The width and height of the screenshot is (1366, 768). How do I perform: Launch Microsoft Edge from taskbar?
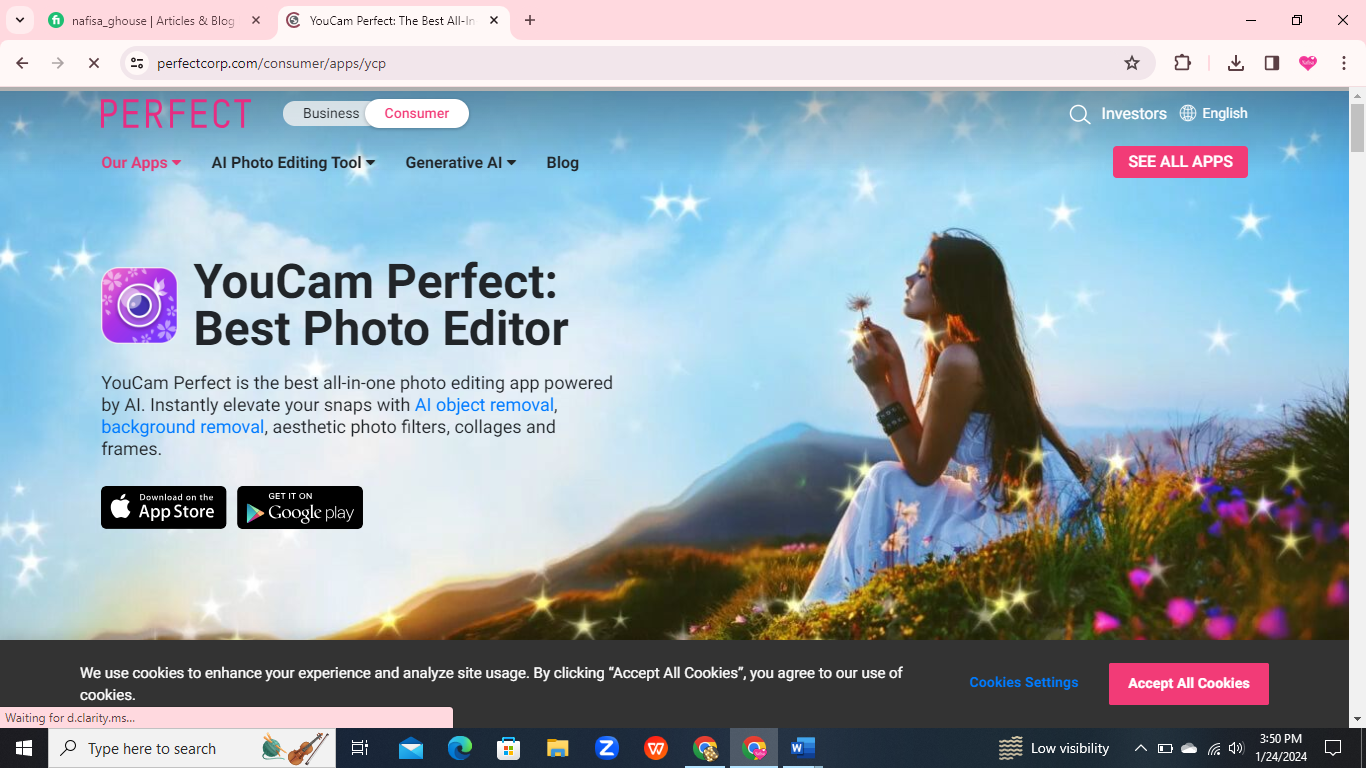coord(459,748)
